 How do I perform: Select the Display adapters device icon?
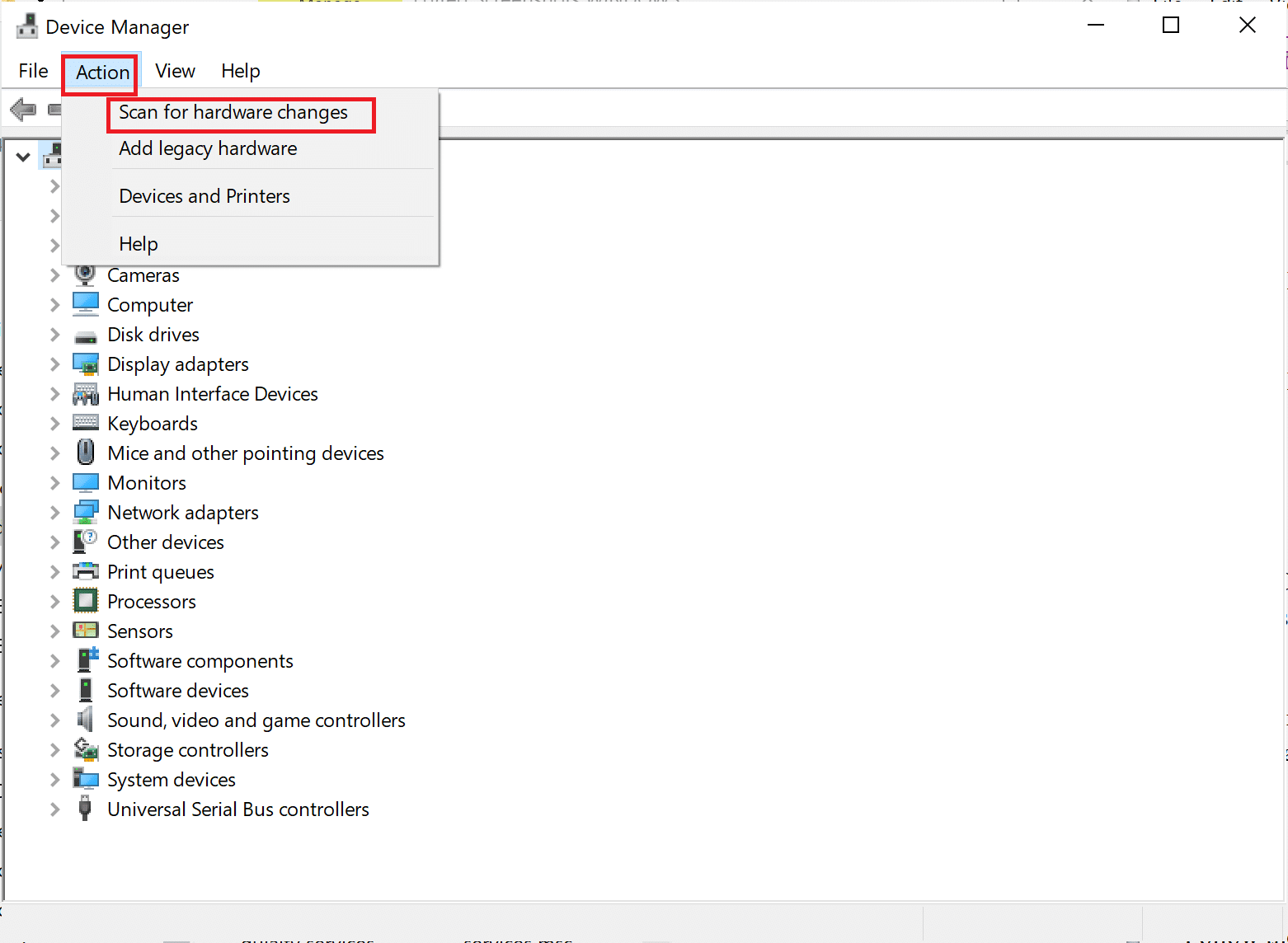click(x=86, y=364)
